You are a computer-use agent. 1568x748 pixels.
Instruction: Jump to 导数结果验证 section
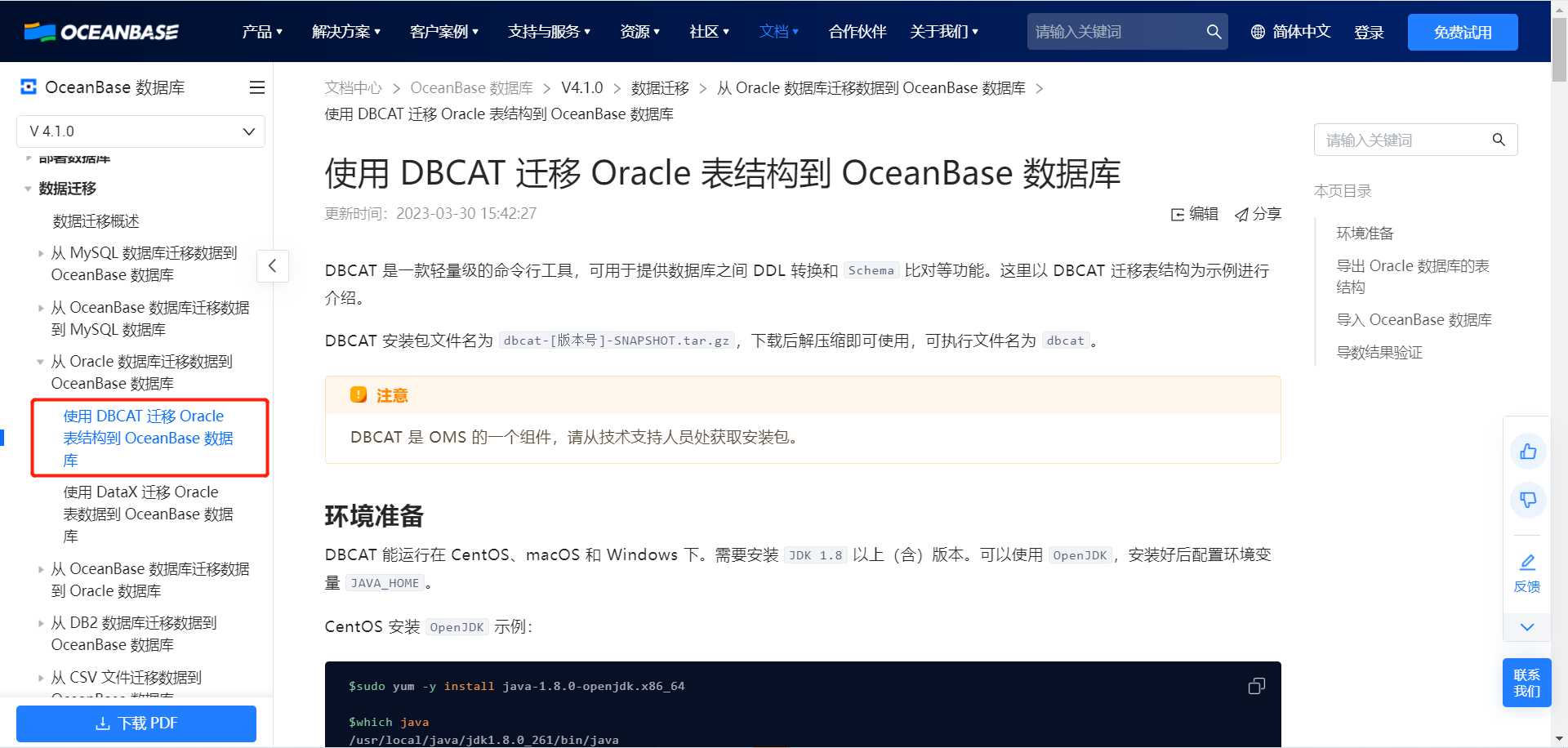[x=1379, y=353]
